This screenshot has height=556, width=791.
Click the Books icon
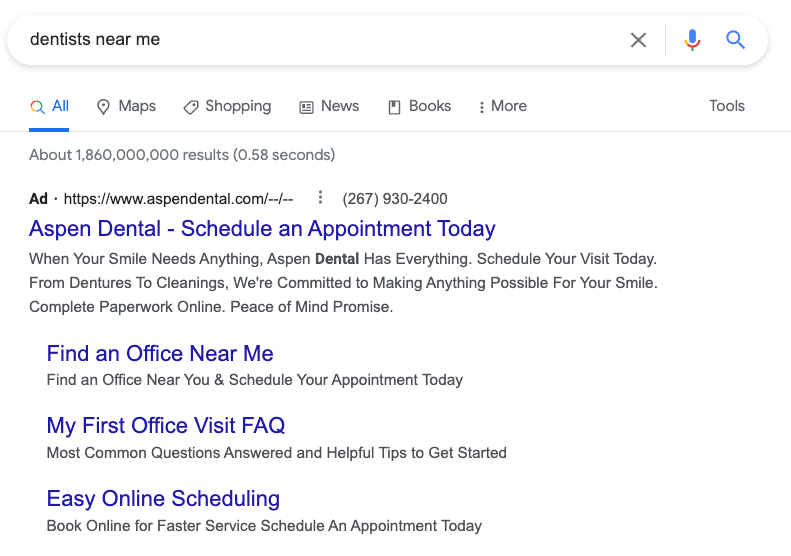pyautogui.click(x=394, y=107)
